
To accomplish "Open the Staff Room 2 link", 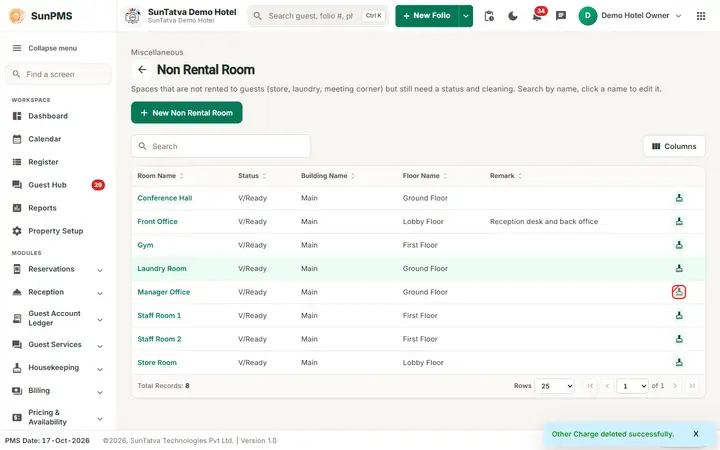I will click(x=159, y=339).
